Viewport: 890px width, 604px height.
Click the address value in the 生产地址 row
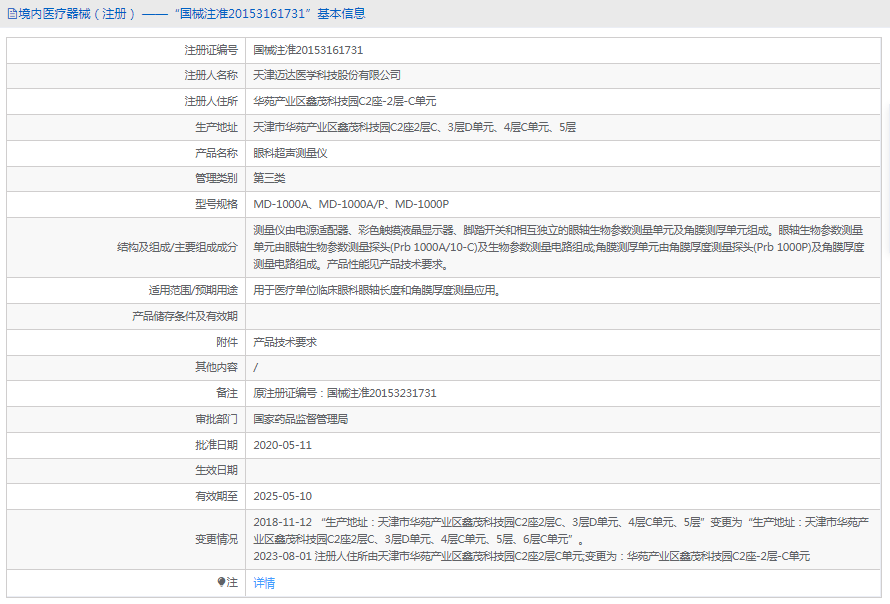(x=414, y=127)
